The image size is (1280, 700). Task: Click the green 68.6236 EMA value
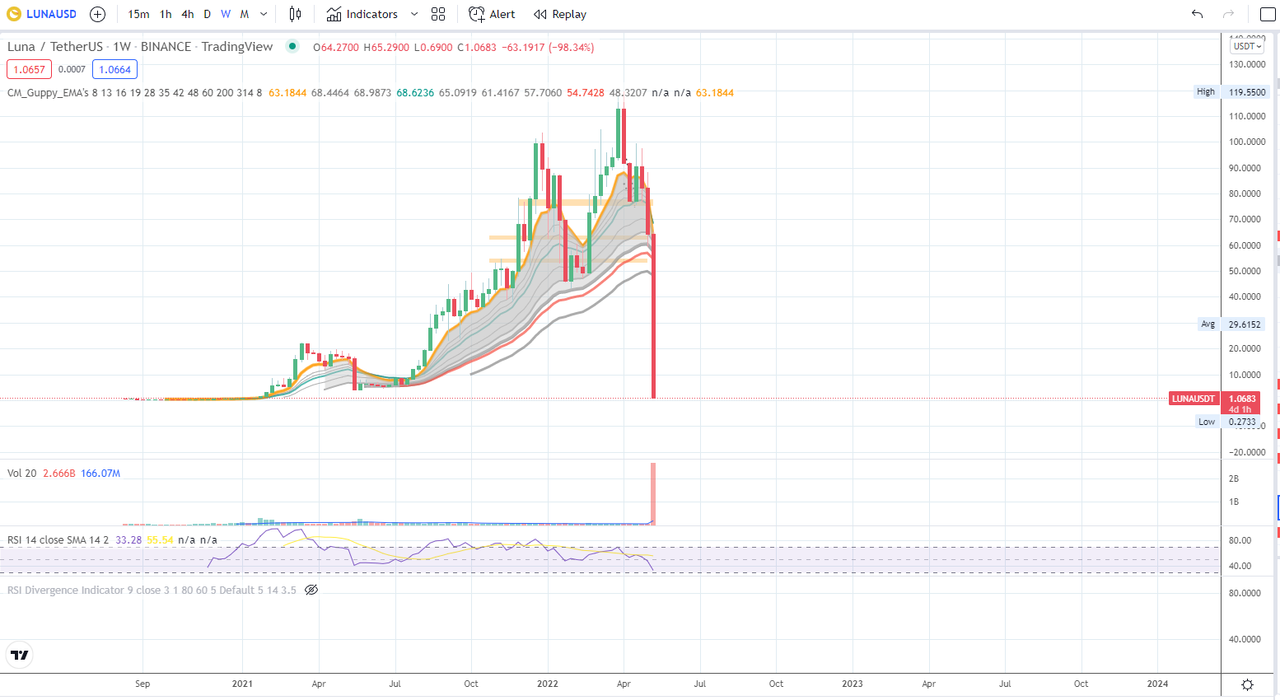click(415, 92)
